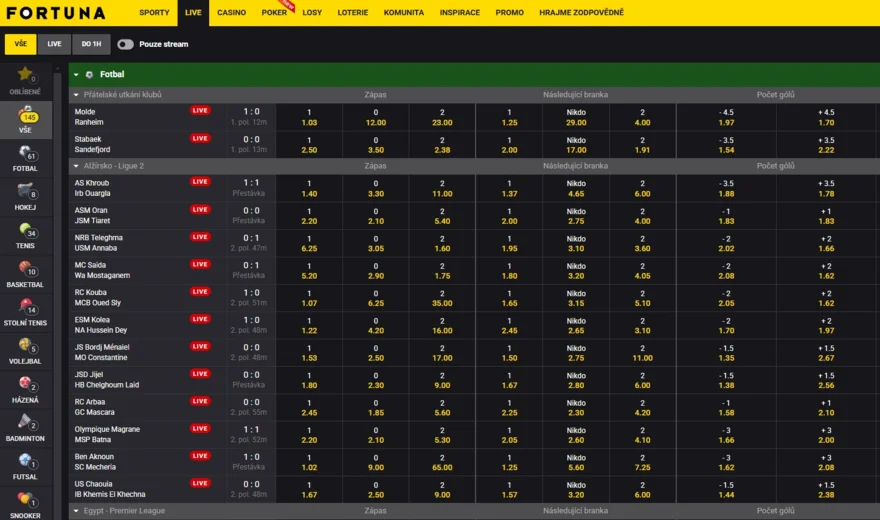Bet +3 goals 2.00 Olympique Magrane match
This screenshot has width=880, height=520.
pos(826,435)
